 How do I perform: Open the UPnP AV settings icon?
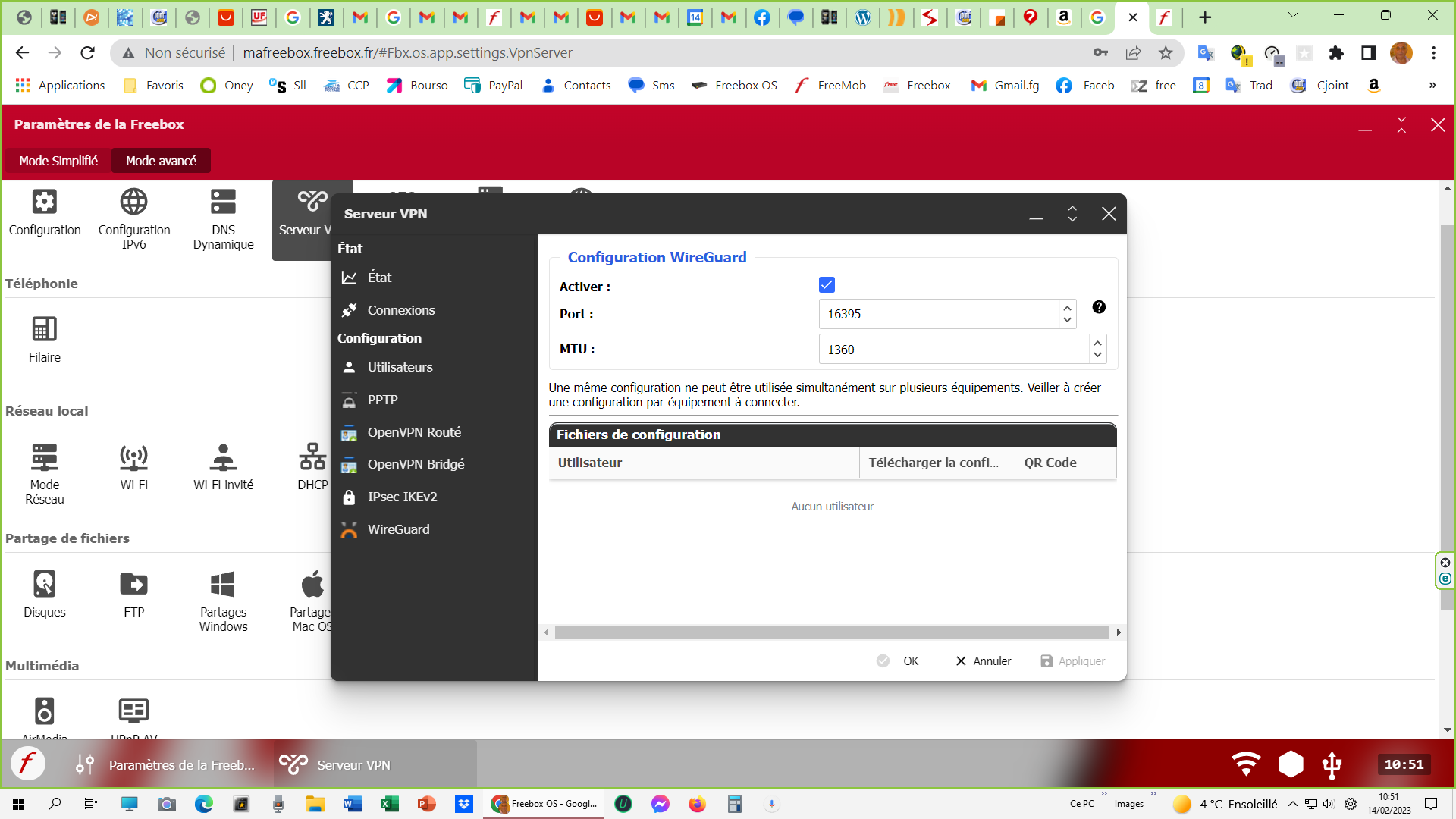[x=134, y=717]
